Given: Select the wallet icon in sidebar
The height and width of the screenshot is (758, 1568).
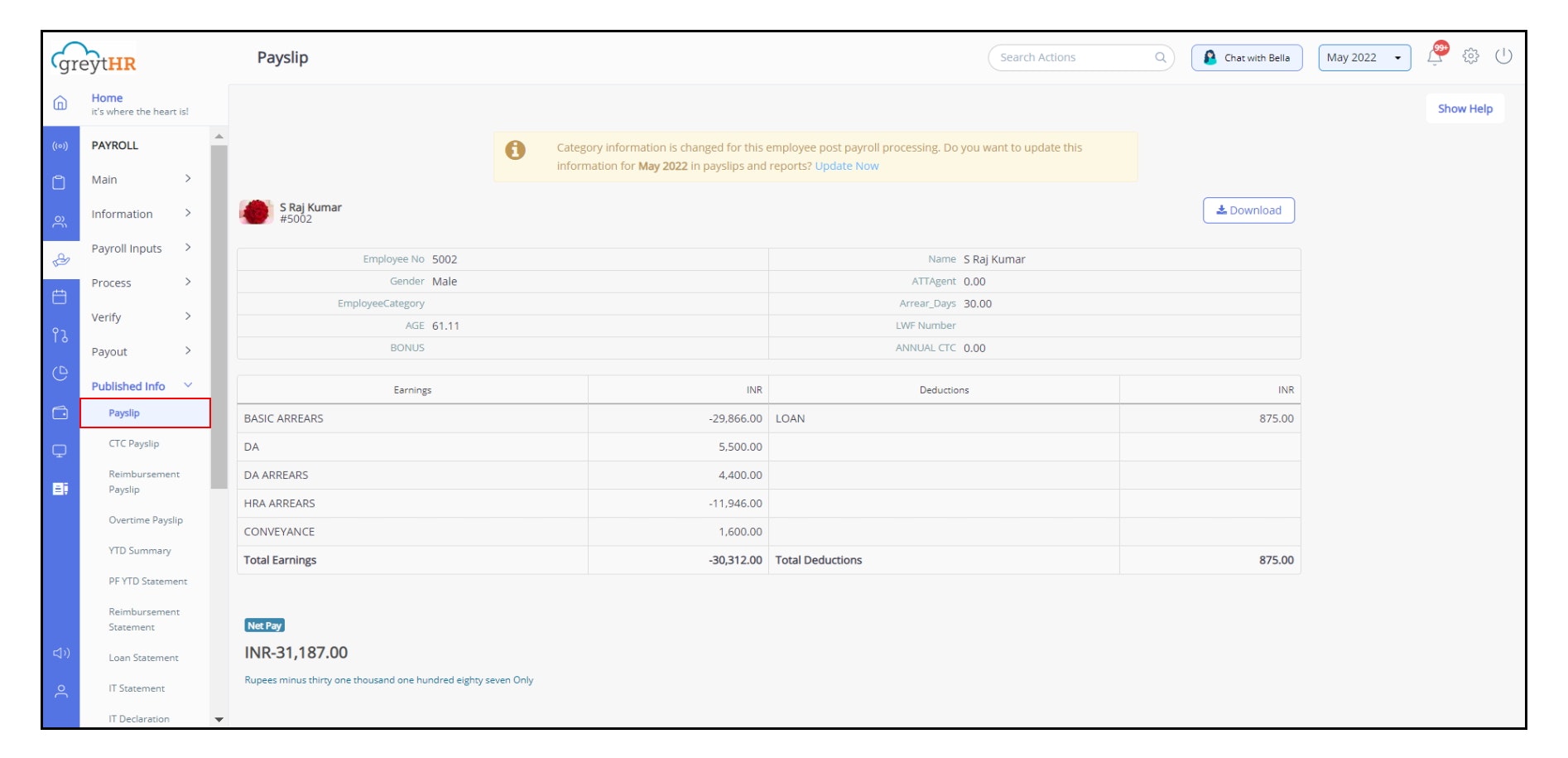Looking at the screenshot, I should click(x=60, y=412).
